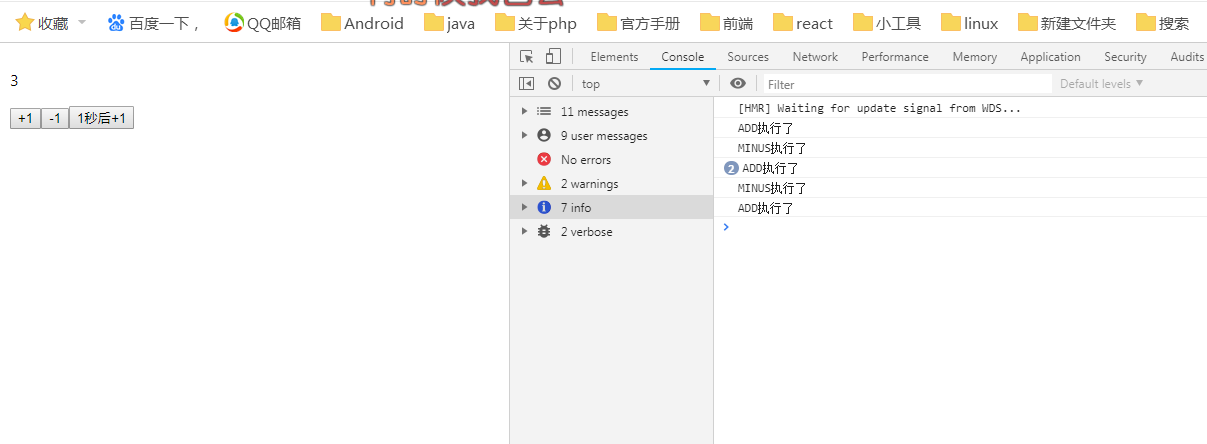Click the verbose bug icon
1207x444 pixels.
click(x=544, y=231)
